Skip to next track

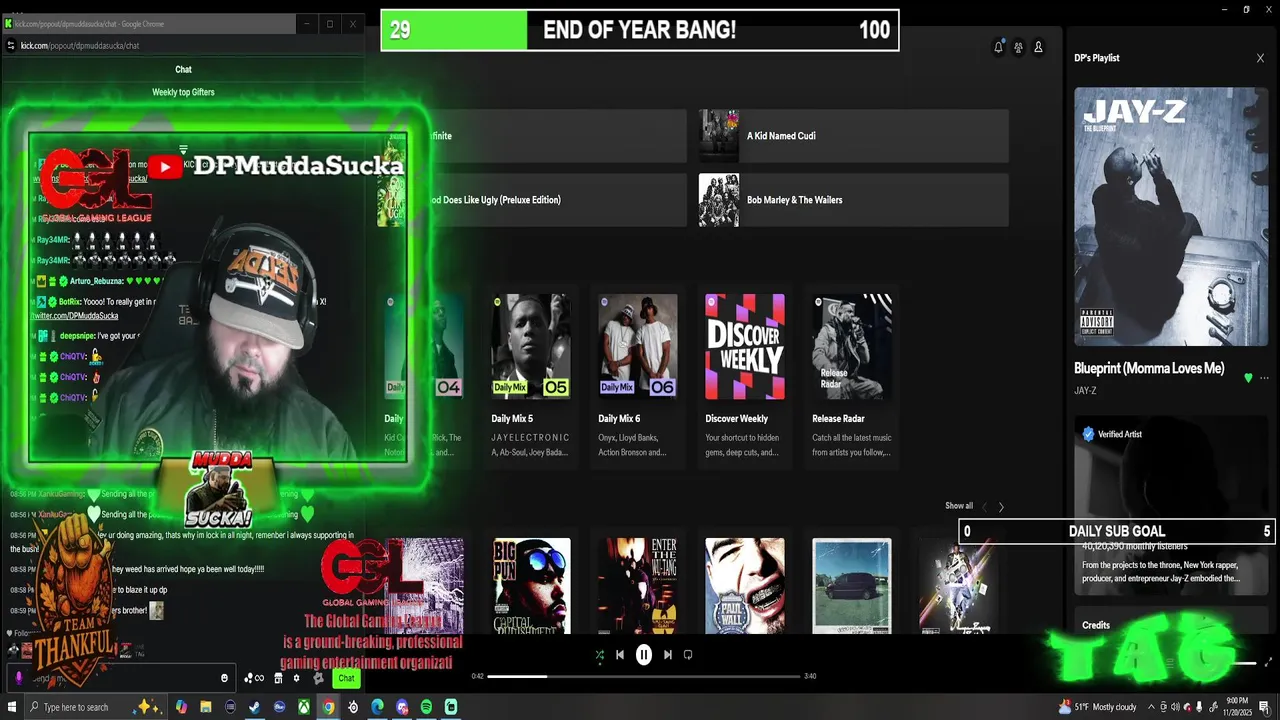(x=668, y=655)
